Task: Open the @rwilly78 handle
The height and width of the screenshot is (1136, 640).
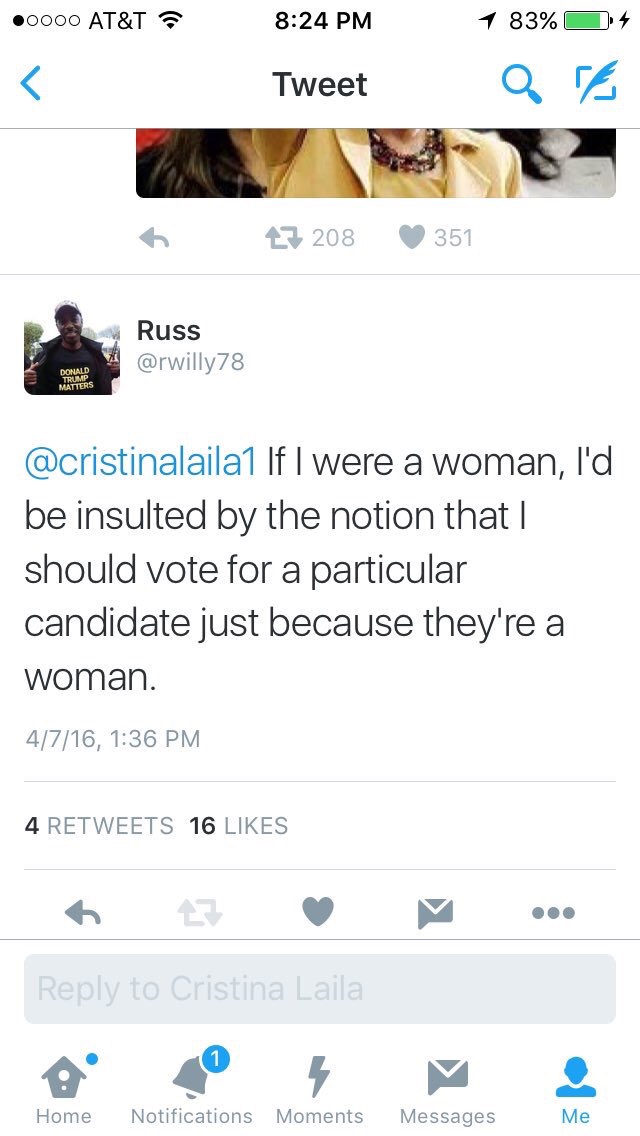Action: [x=190, y=362]
